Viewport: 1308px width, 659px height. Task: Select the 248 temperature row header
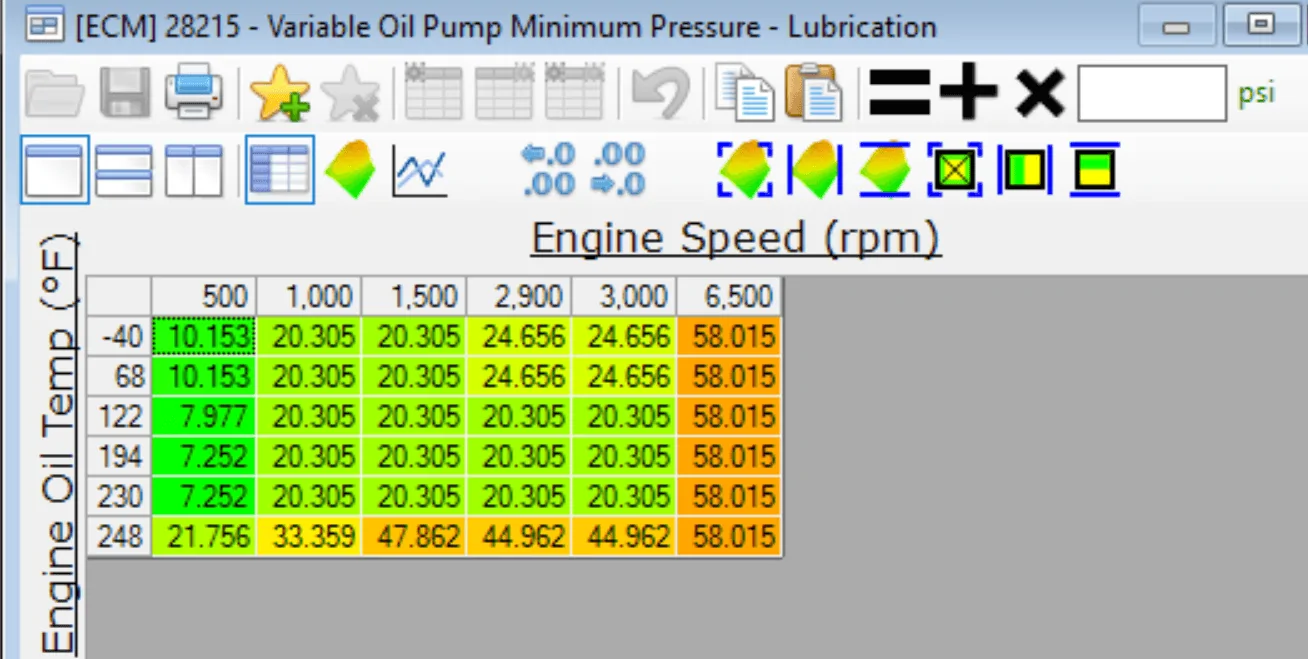(x=119, y=536)
